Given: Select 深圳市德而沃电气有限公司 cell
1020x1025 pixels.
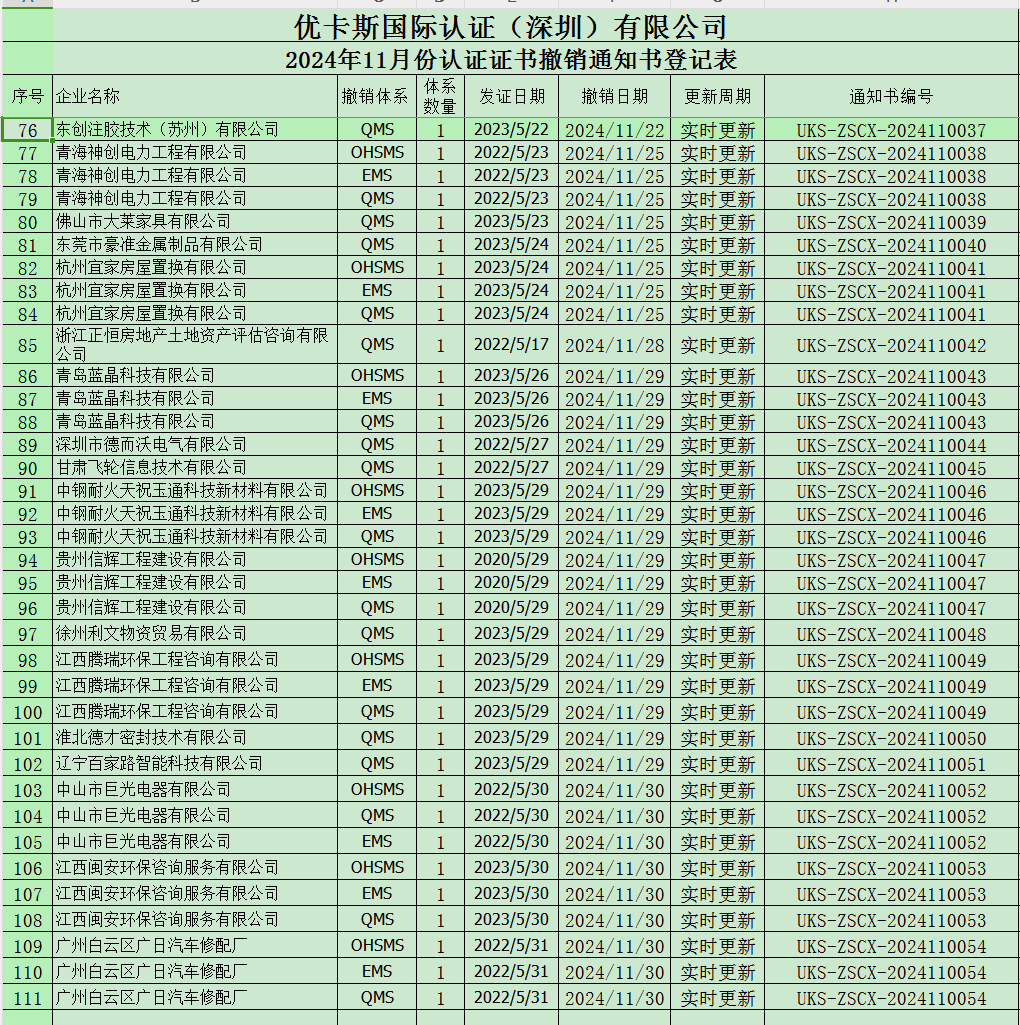Looking at the screenshot, I should coord(195,445).
